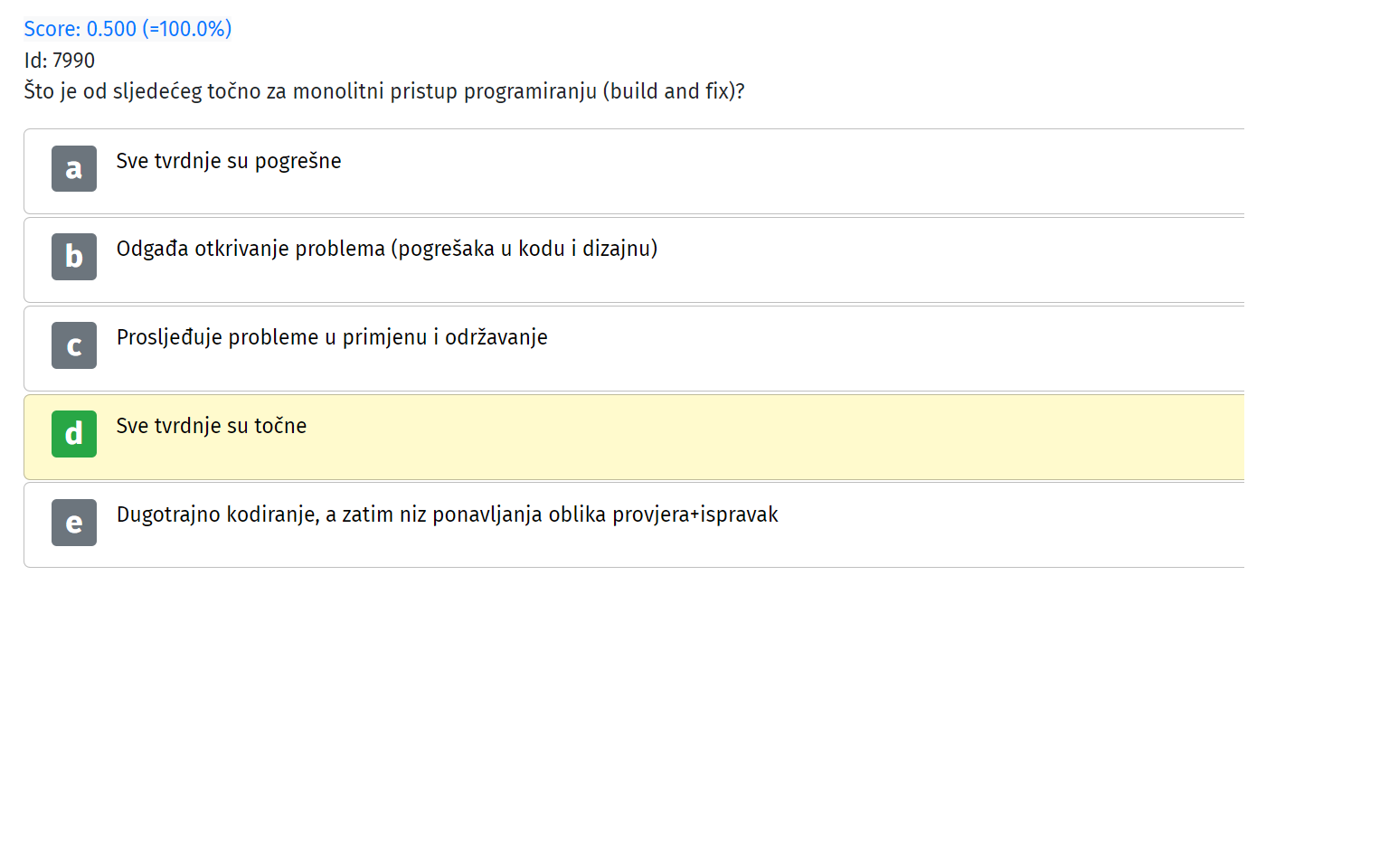Select the gray 'c' answer badge
Screen dimensions: 1389x868
74,345
